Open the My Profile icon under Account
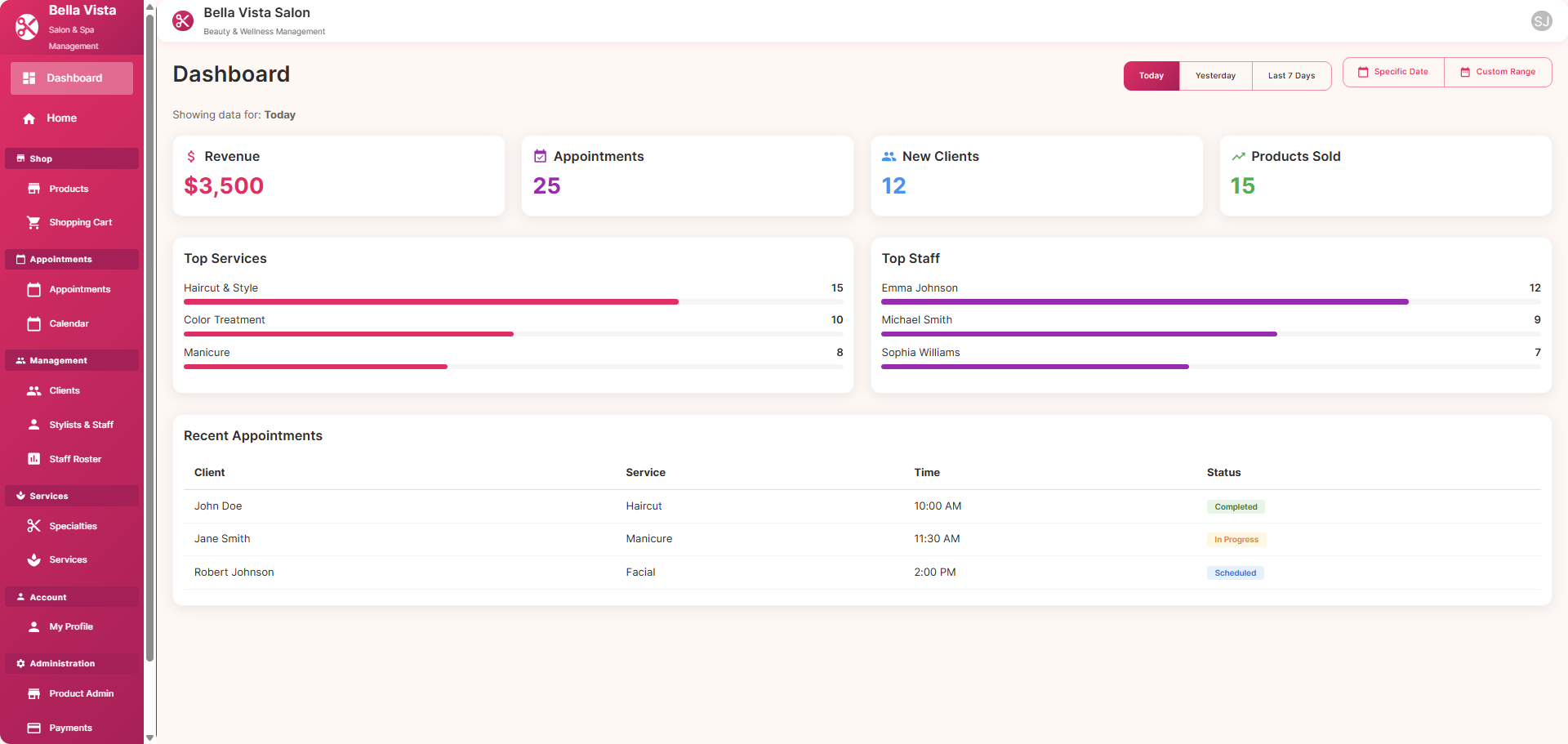The image size is (1568, 744). coord(33,626)
